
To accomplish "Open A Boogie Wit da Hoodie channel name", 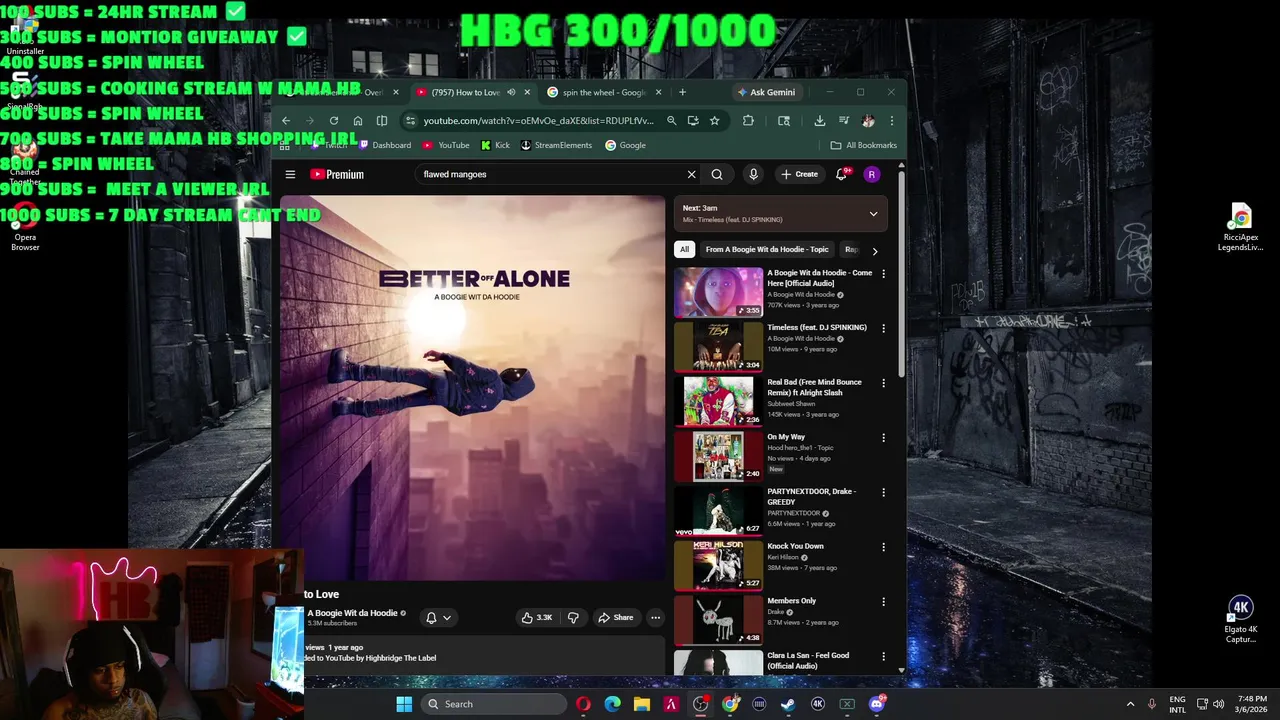I will pos(352,613).
